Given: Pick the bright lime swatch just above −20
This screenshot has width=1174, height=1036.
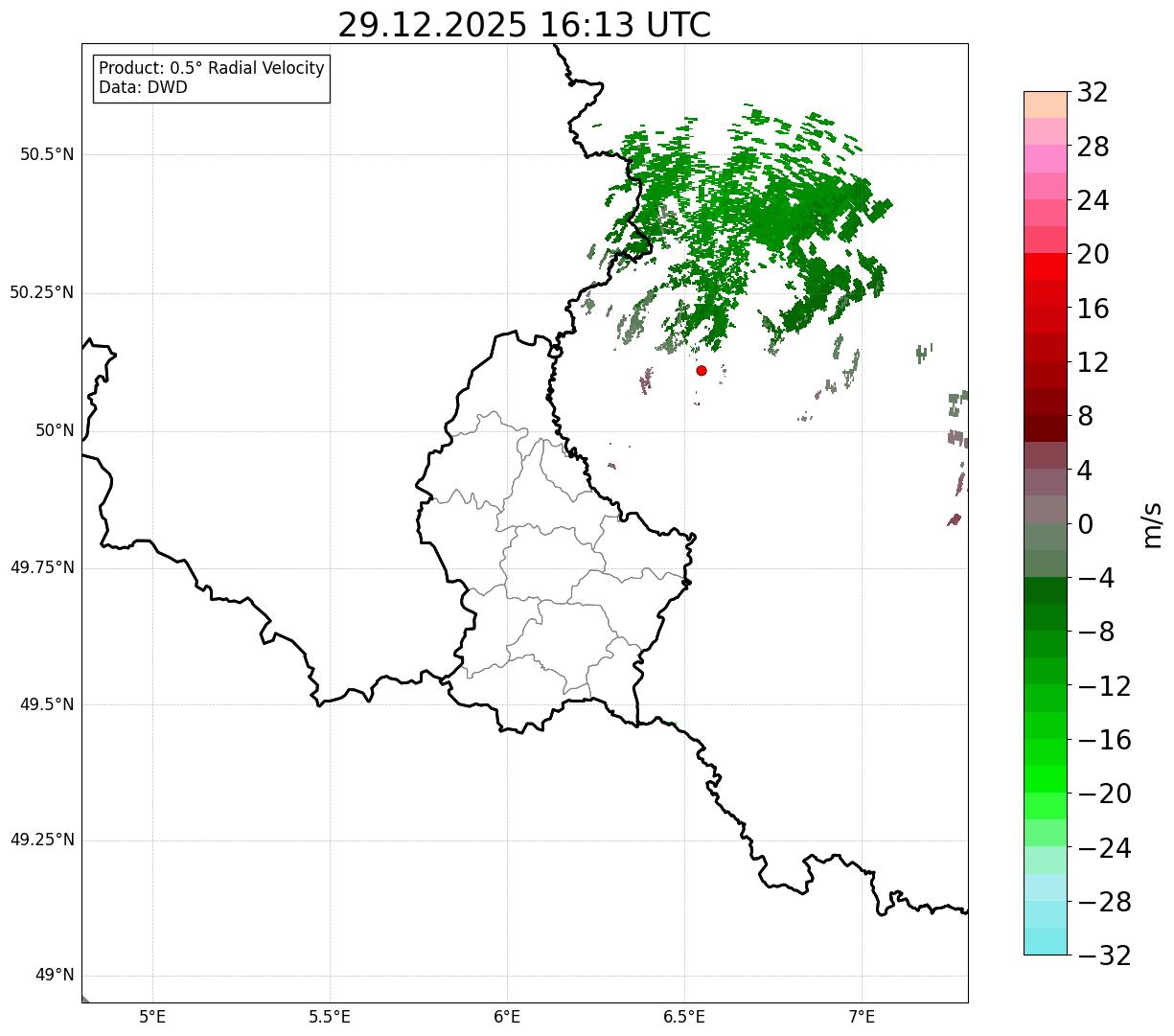Looking at the screenshot, I should pos(1046,779).
